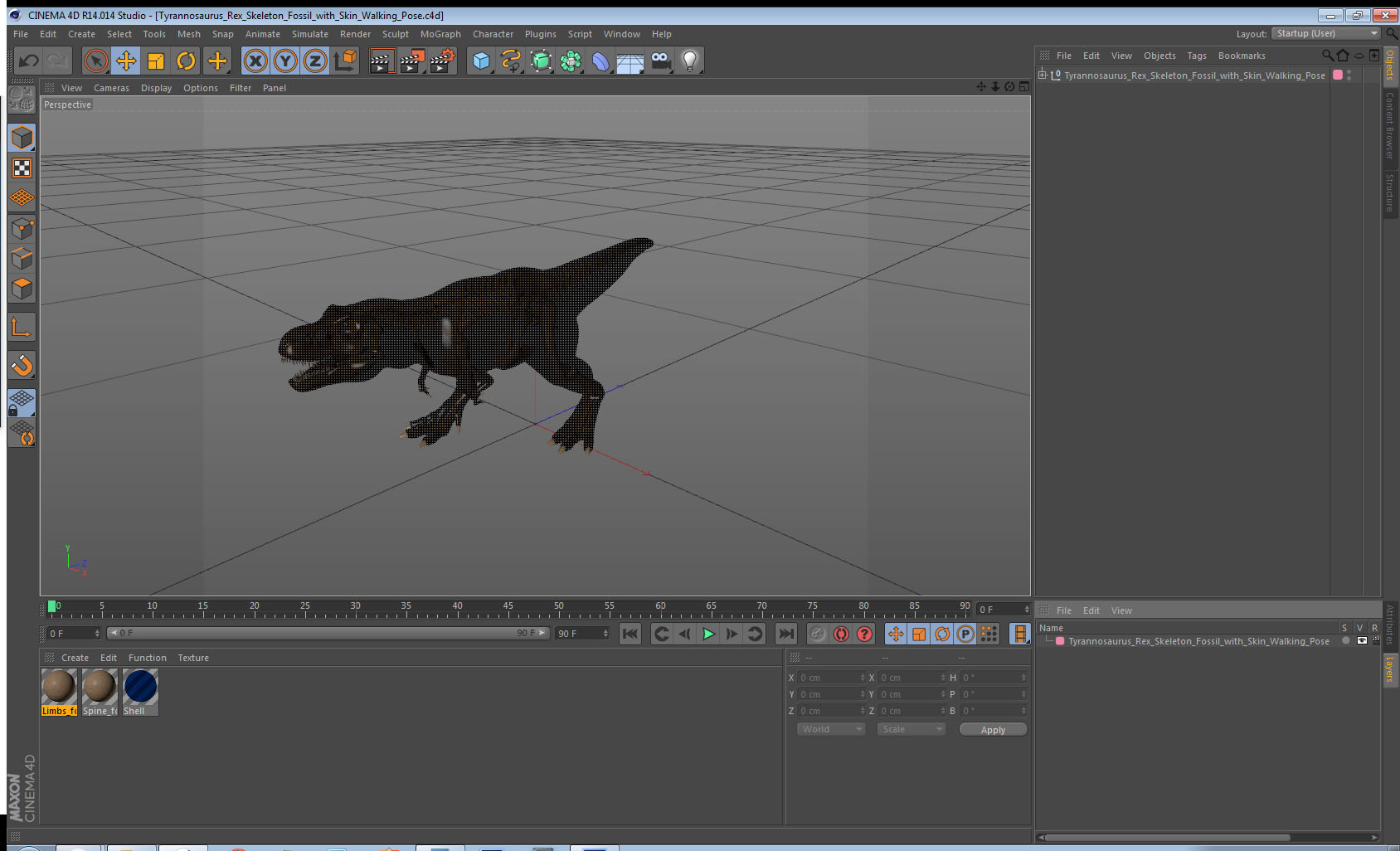Click Create in material manager

click(75, 658)
